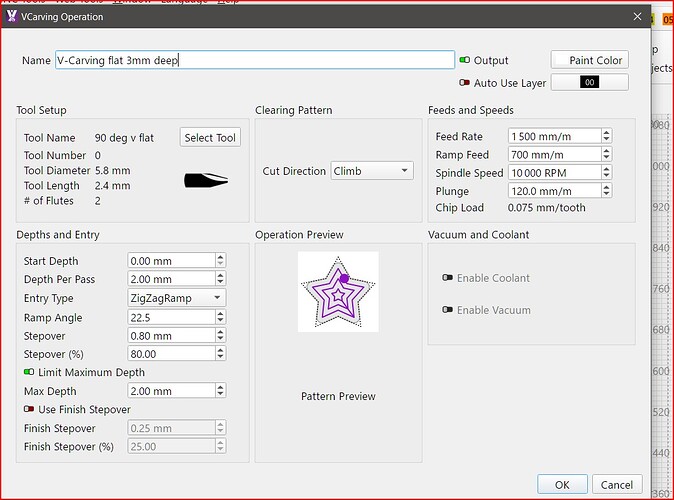Click the Depth Per Pass value field

click(172, 279)
